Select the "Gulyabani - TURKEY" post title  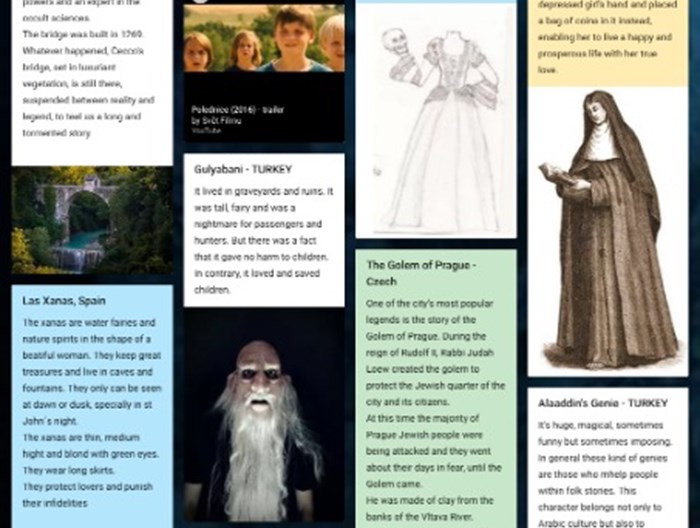pos(243,169)
